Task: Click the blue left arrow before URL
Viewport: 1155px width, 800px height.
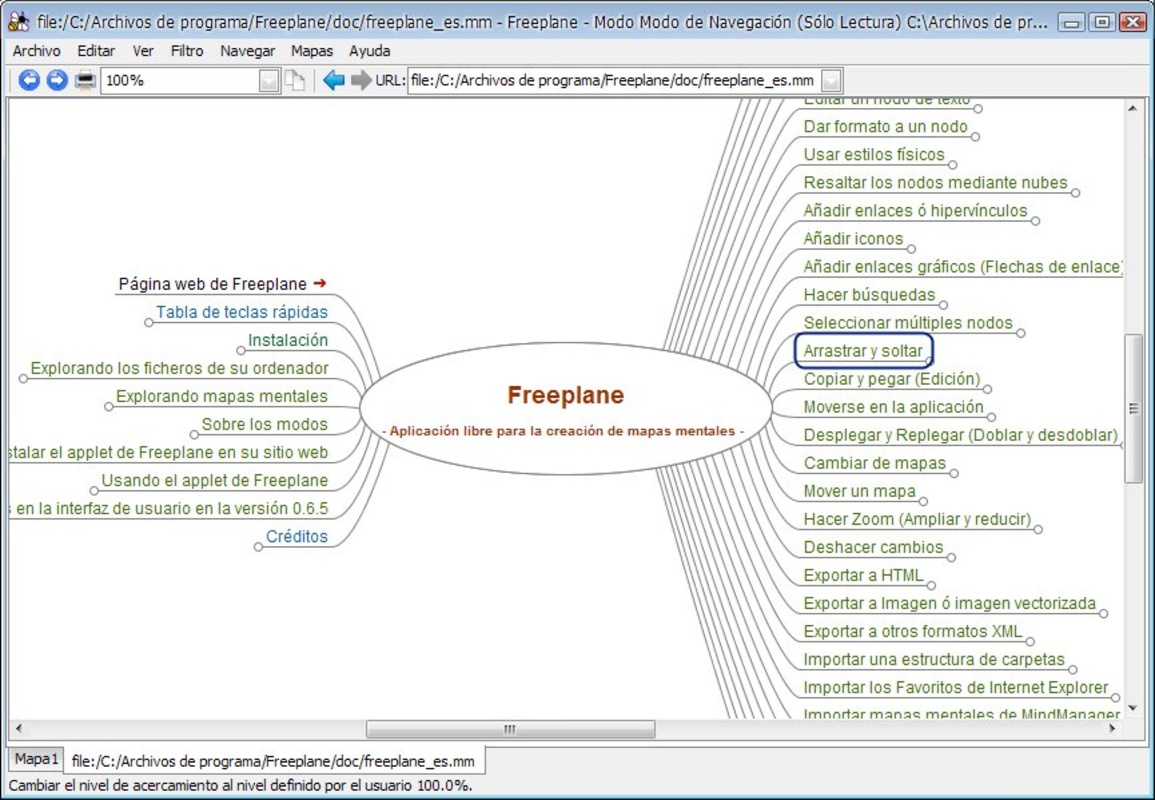Action: (334, 80)
